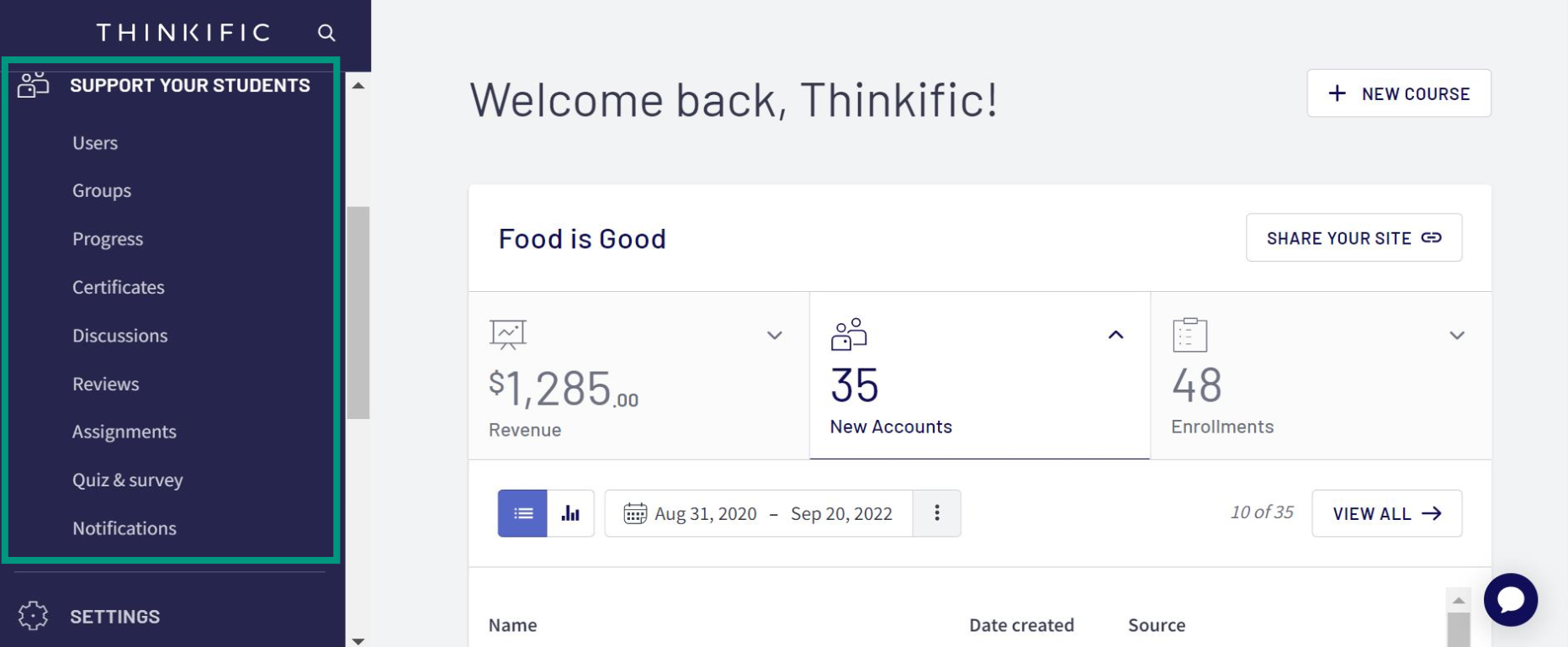Click the Revenue chart icon

507,335
